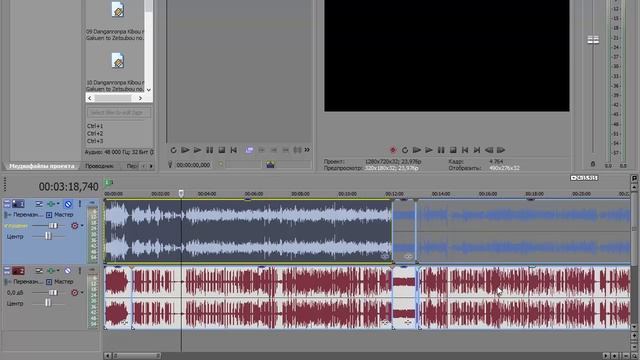Open record options dropdown on track 1
Image resolution: width=640 pixels, height=360 pixels.
coord(82,226)
